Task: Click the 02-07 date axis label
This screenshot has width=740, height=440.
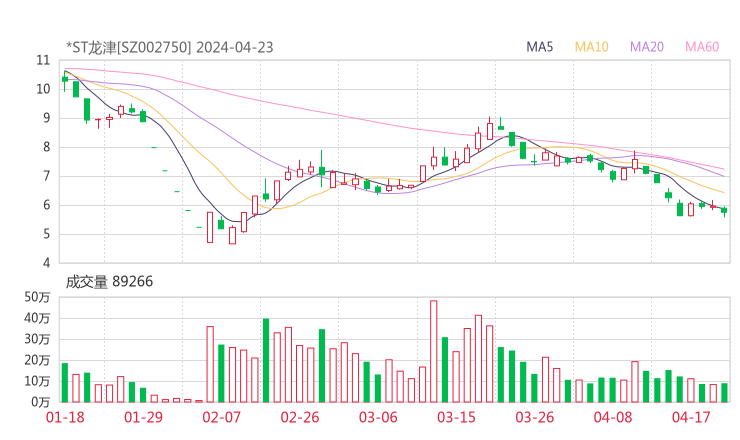Action: (222, 417)
